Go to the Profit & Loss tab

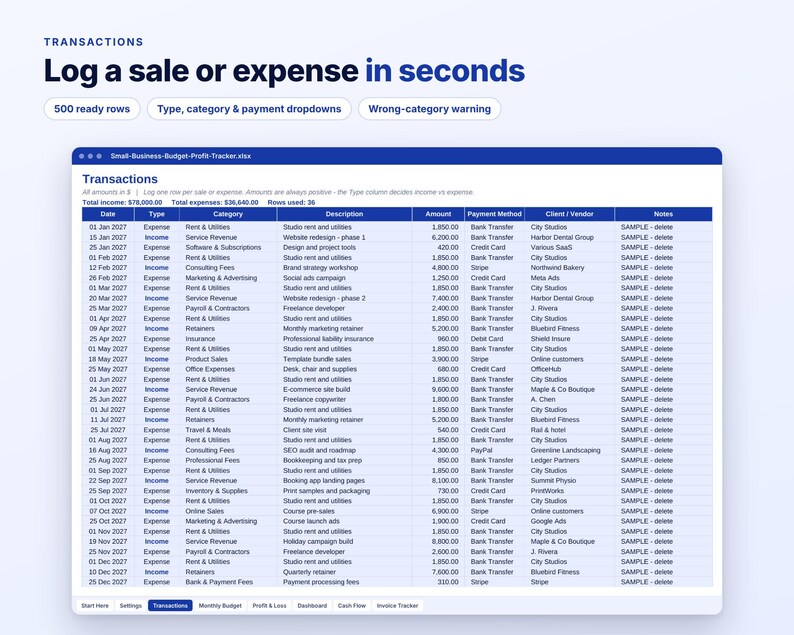point(269,606)
